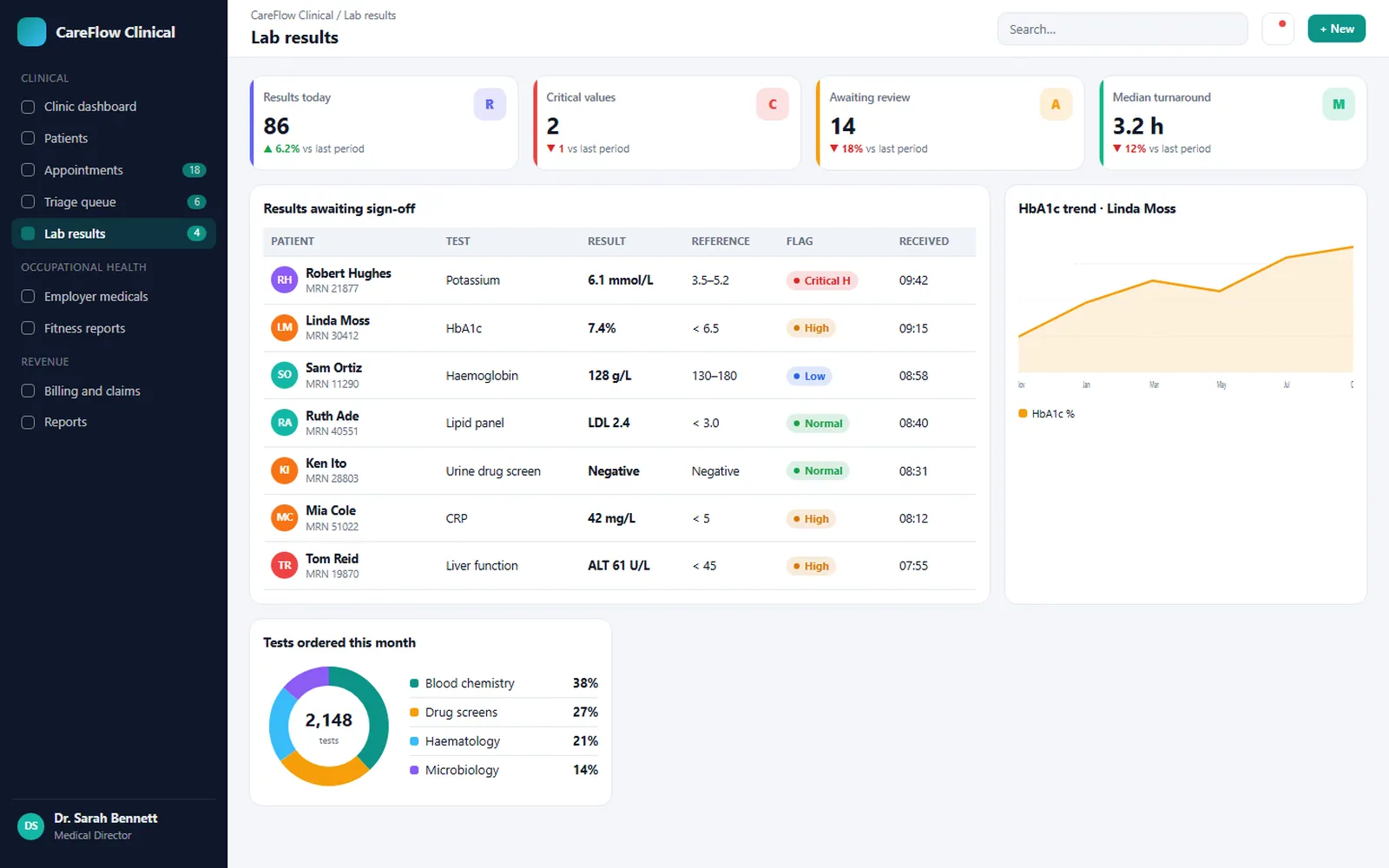Image resolution: width=1389 pixels, height=868 pixels.
Task: Click the + New button
Action: pyautogui.click(x=1337, y=29)
